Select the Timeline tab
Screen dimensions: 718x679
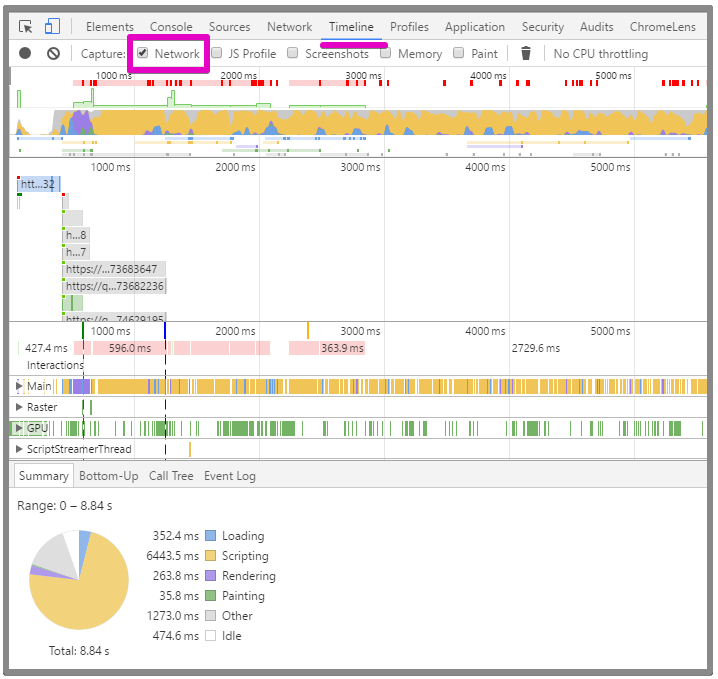[x=351, y=27]
